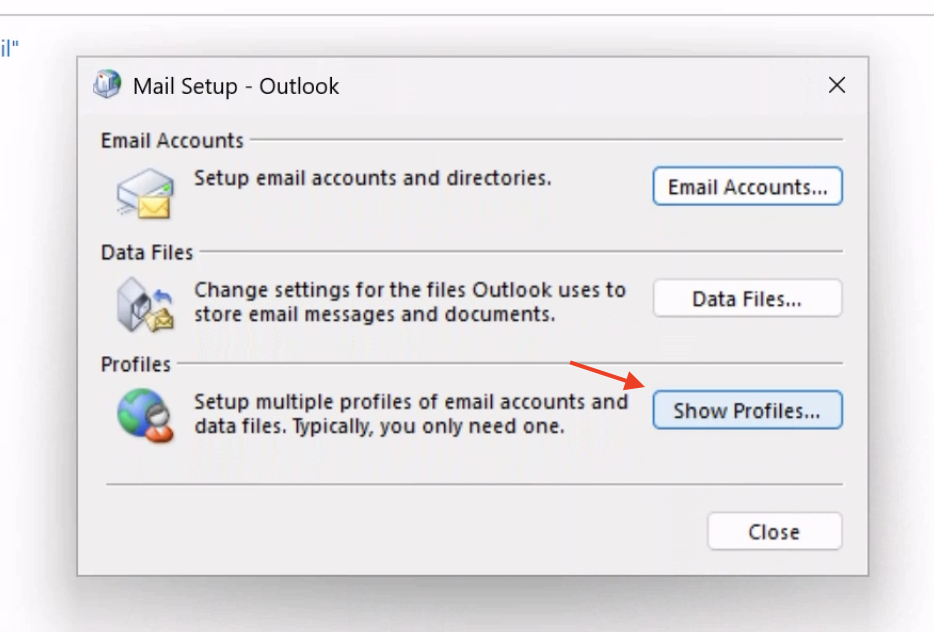Click the Mail Setup title bar icon
The height and width of the screenshot is (632, 934).
coord(107,84)
